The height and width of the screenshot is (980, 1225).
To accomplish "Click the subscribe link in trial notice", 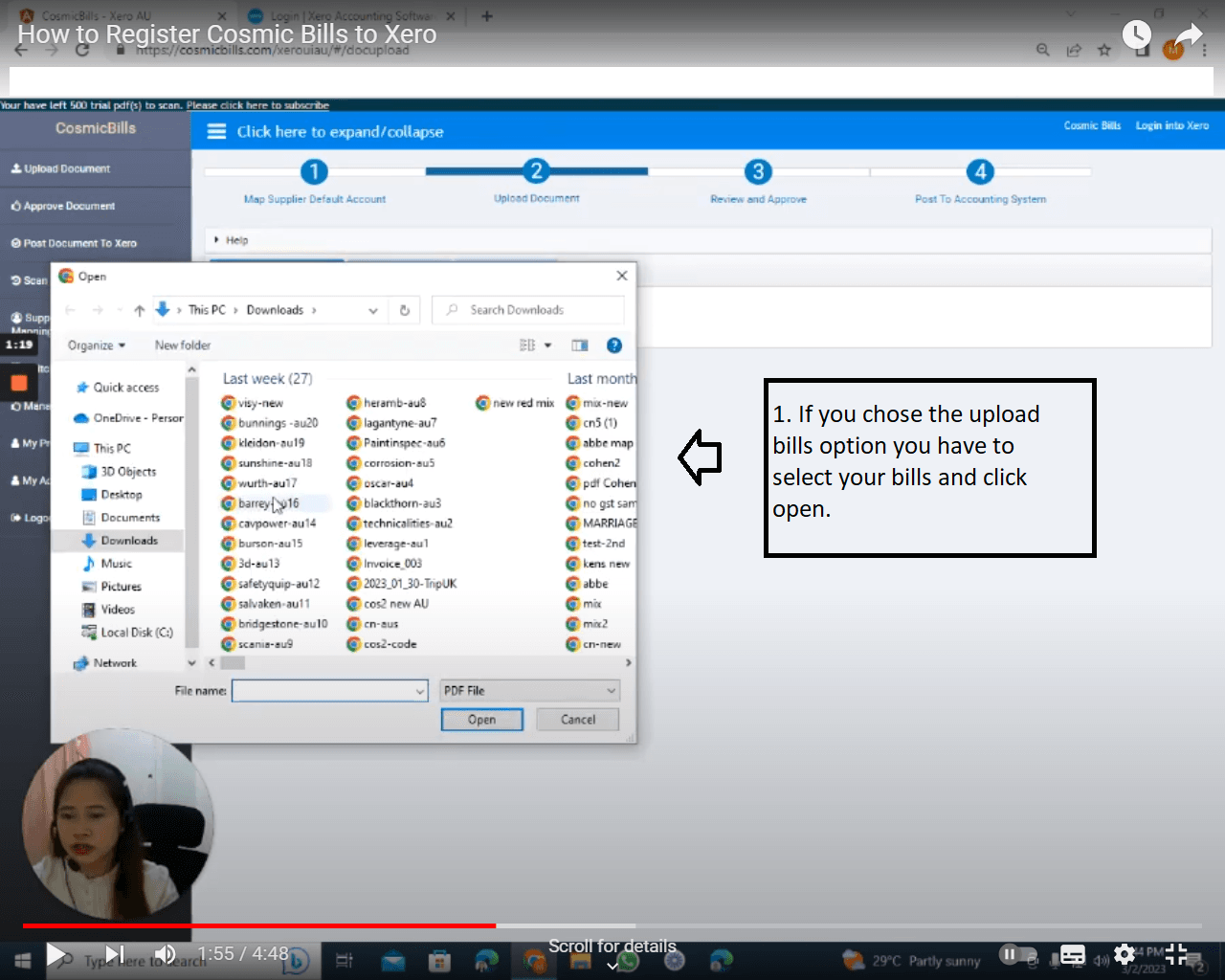I will [x=257, y=105].
